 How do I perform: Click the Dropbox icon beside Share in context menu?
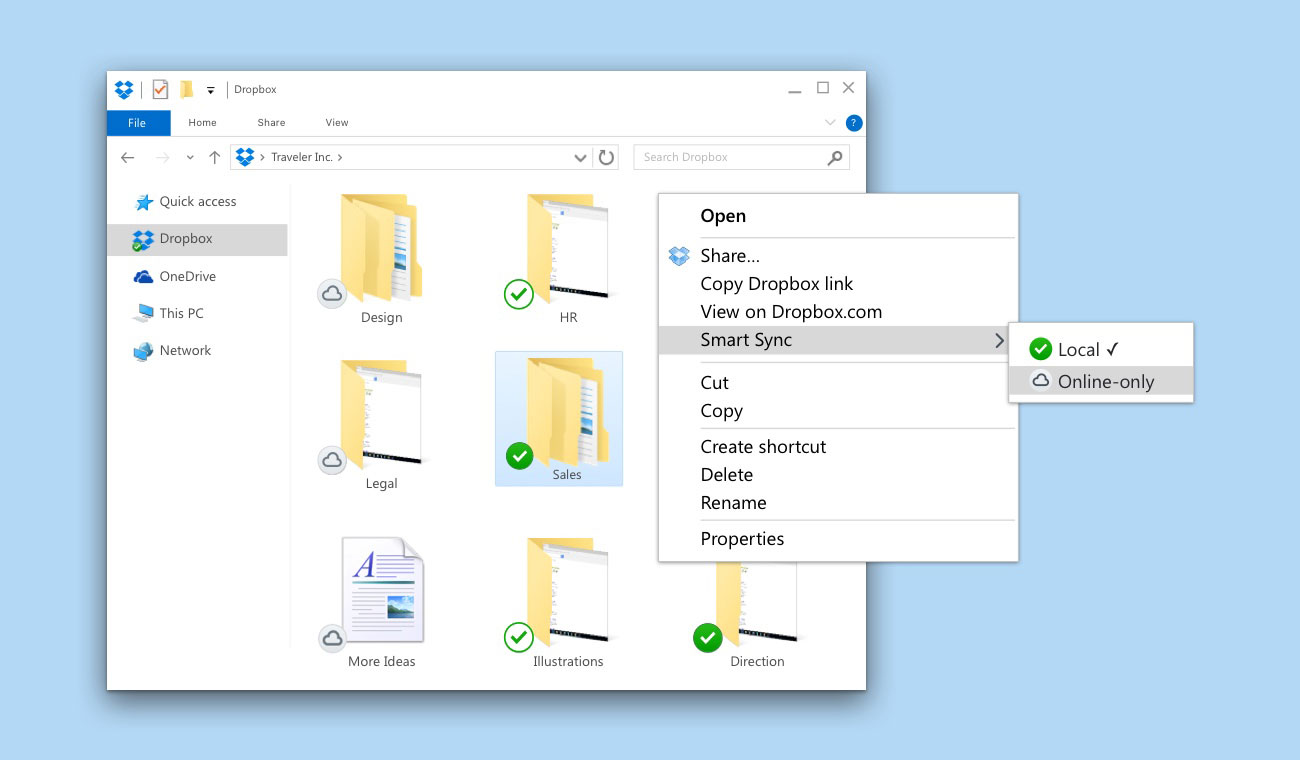pyautogui.click(x=678, y=256)
